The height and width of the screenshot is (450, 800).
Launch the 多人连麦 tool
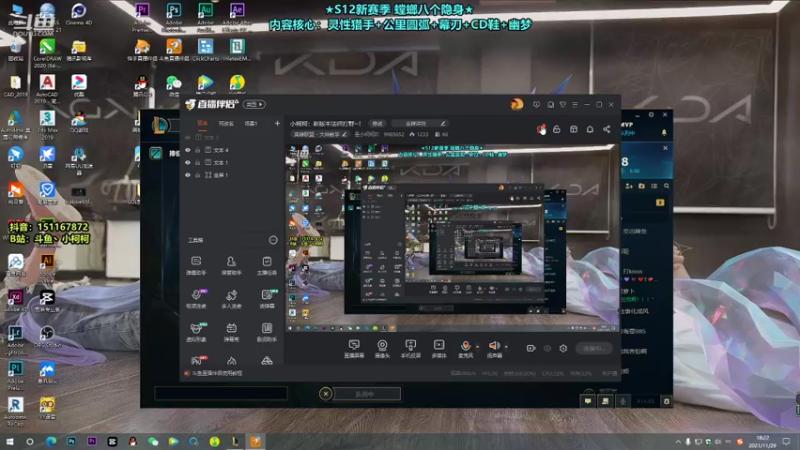tap(231, 298)
